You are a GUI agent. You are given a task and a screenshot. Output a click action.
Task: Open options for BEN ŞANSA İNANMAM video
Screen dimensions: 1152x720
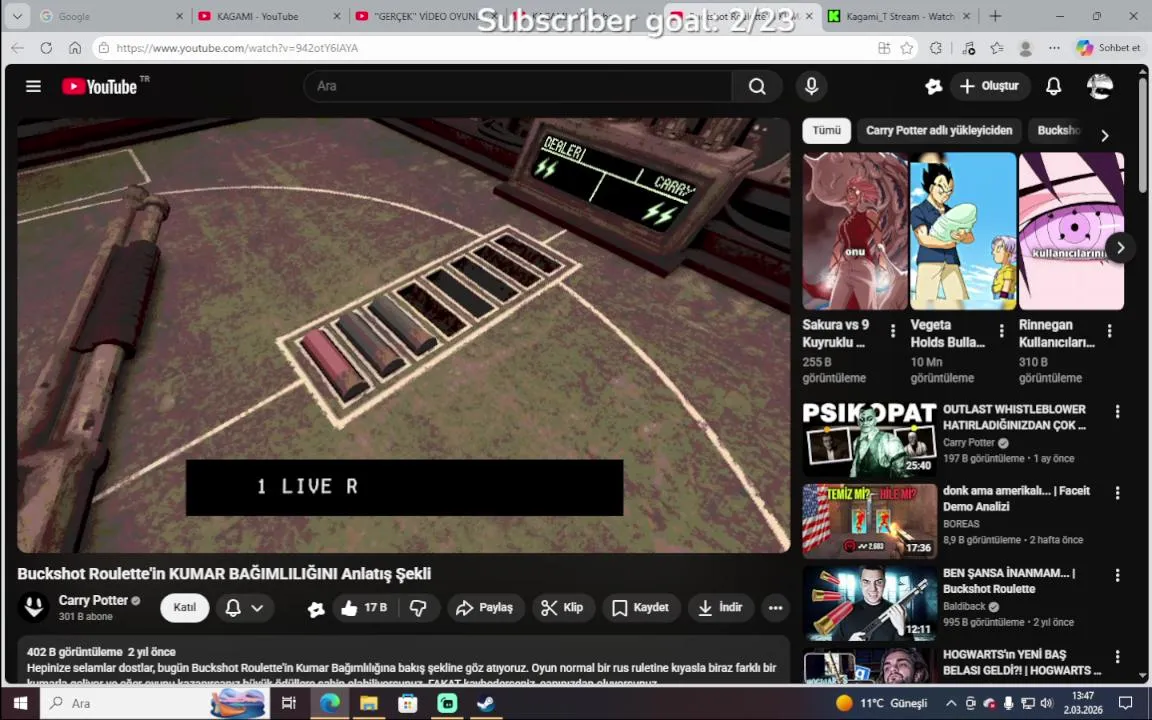(x=1117, y=575)
